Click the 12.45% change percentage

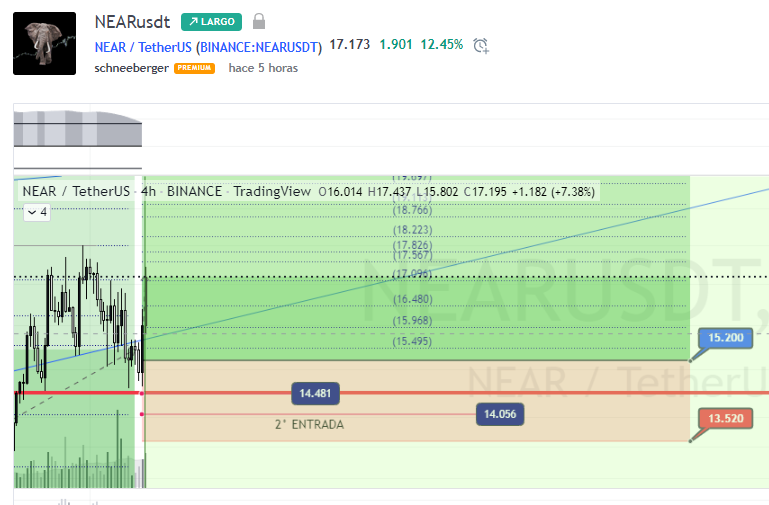441,45
